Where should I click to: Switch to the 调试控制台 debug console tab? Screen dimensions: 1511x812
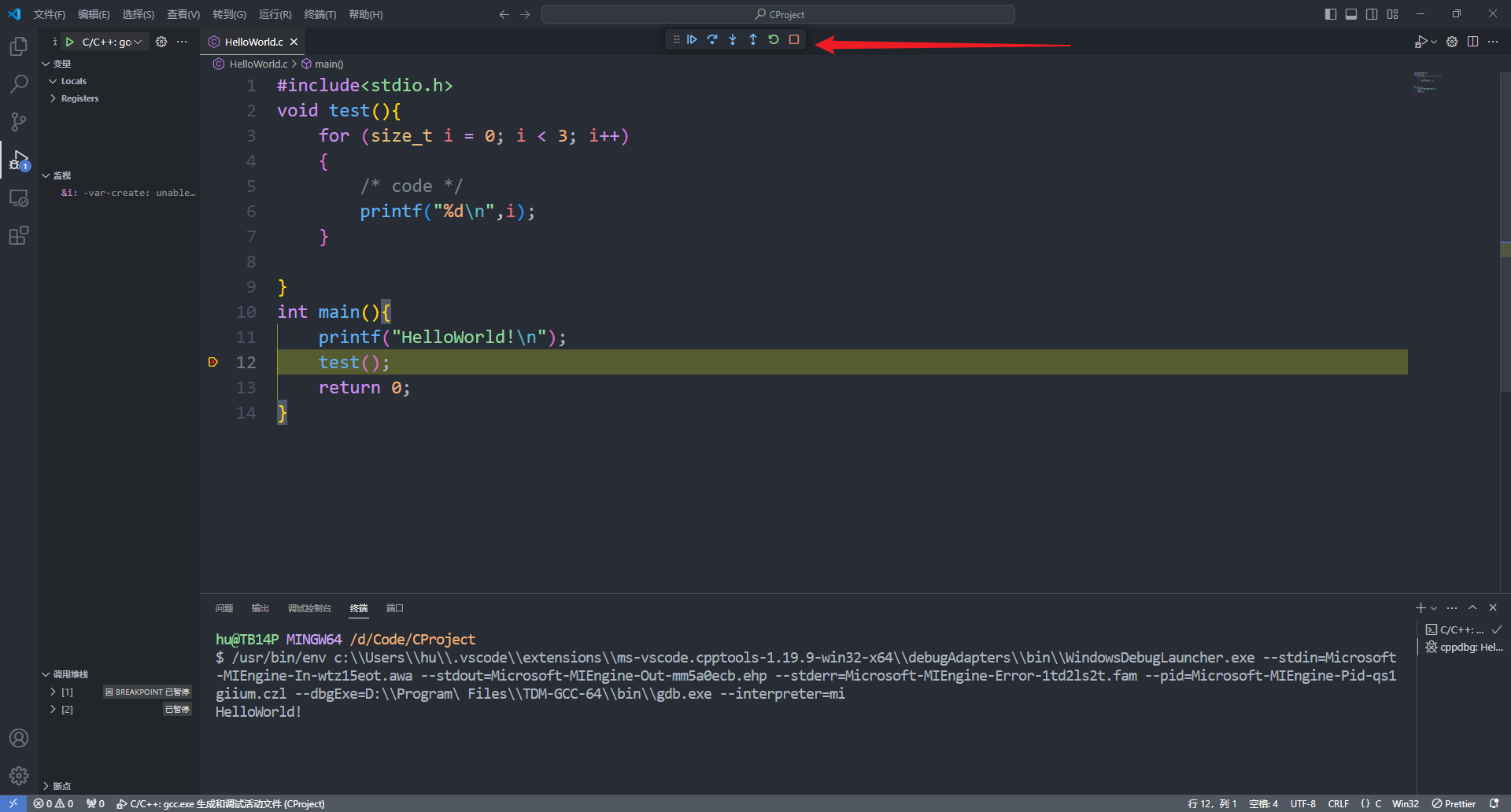[309, 608]
